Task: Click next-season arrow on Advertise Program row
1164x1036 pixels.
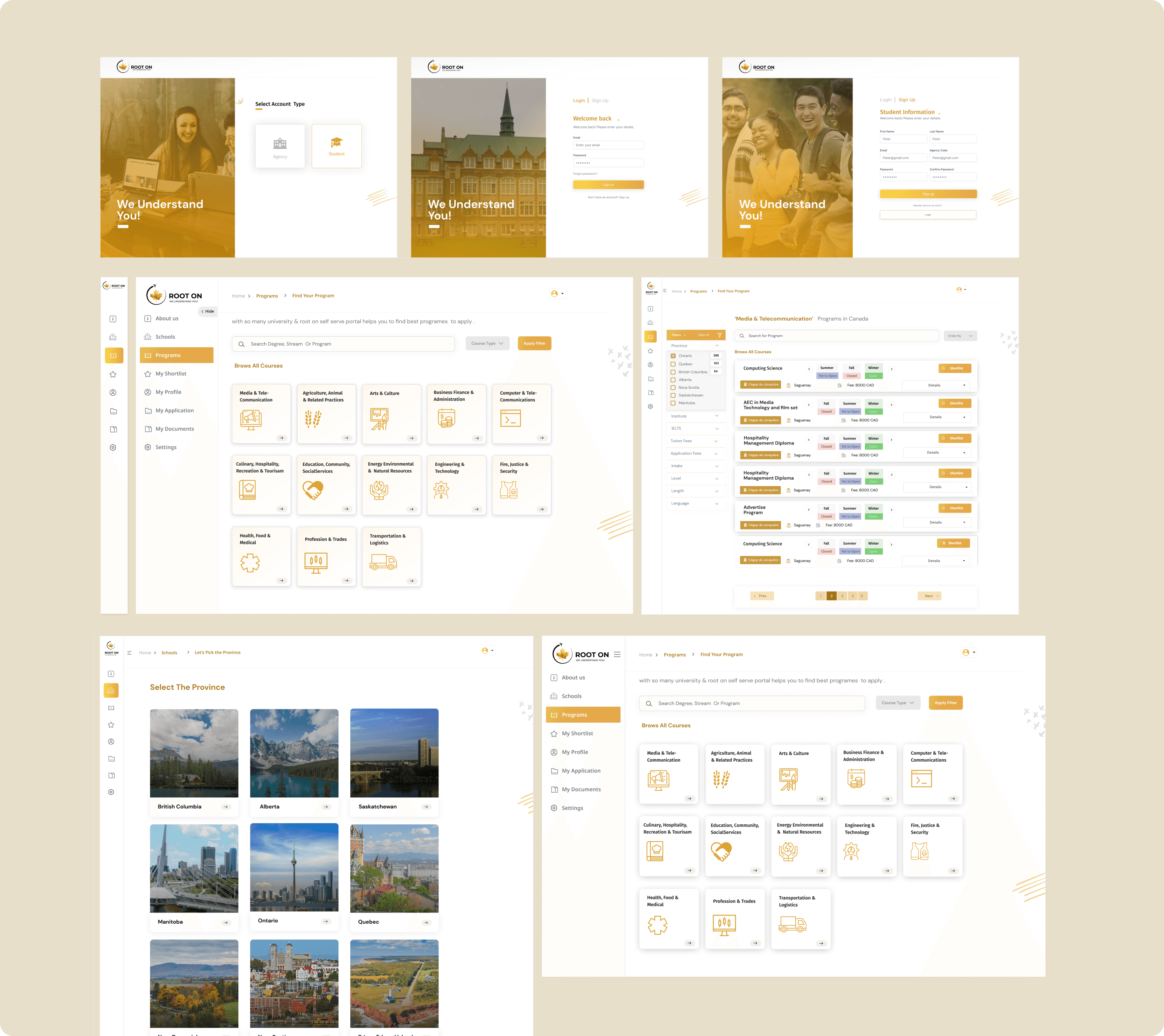Action: pyautogui.click(x=891, y=510)
